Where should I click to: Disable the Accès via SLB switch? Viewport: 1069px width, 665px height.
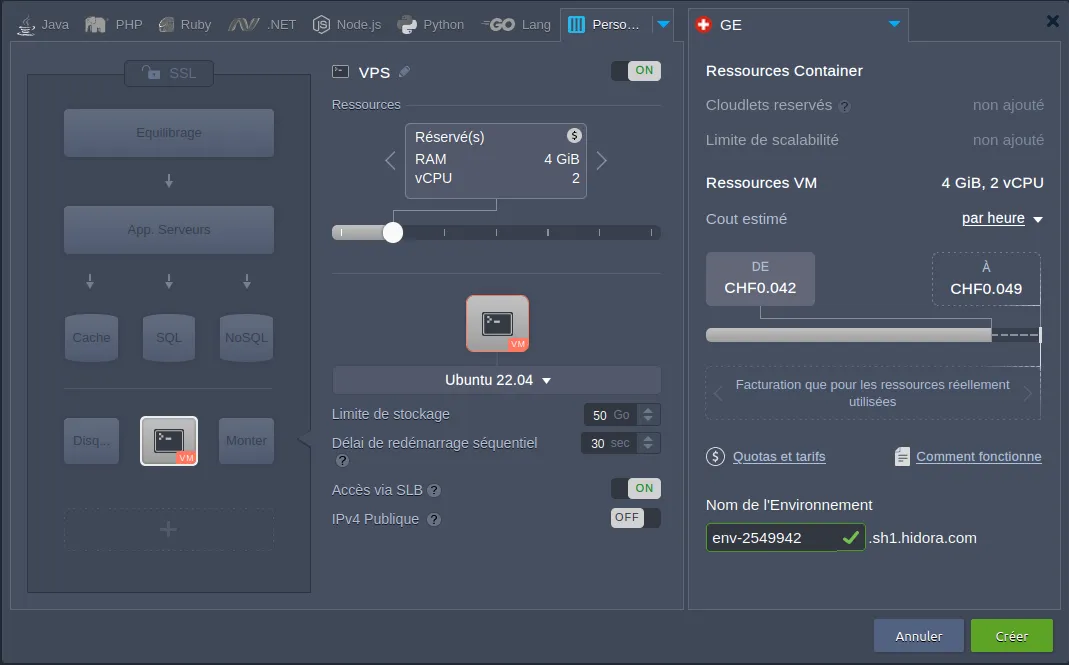[635, 488]
